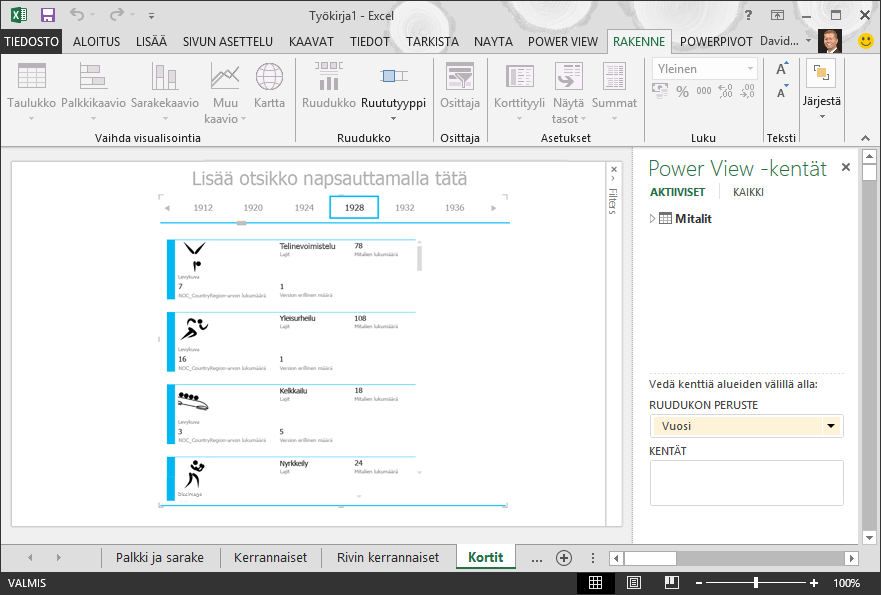Apply thousands separator 000 format
Viewport: 881px width, 595px height.
[x=703, y=91]
